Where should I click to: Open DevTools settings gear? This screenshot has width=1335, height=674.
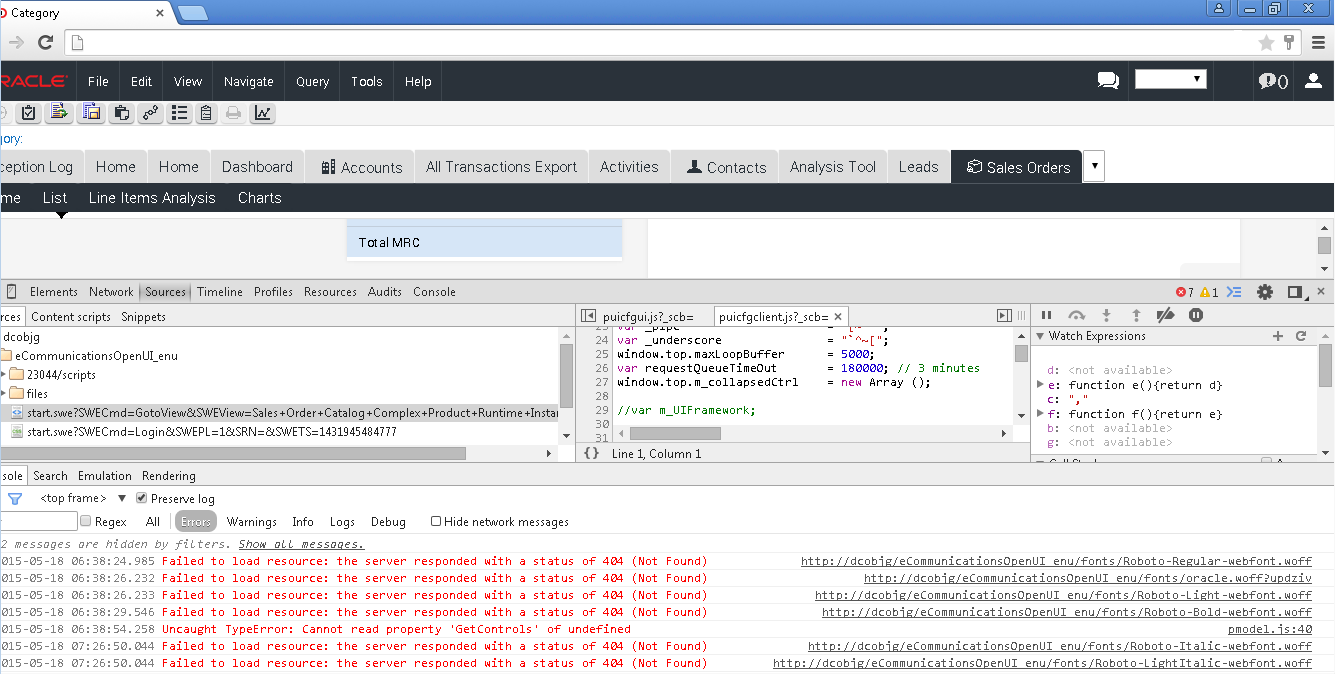coord(1265,292)
